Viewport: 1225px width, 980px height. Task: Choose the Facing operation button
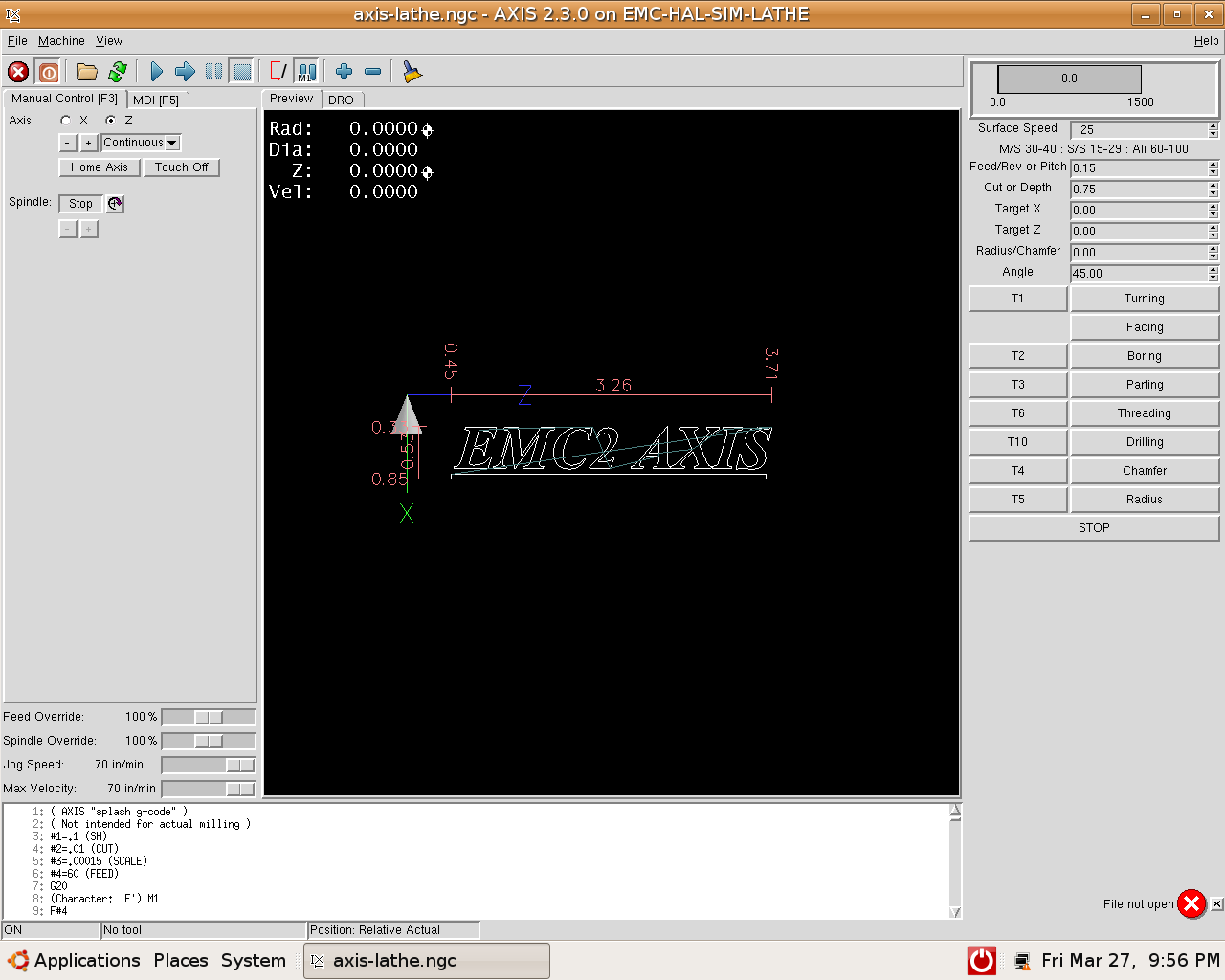(x=1145, y=327)
